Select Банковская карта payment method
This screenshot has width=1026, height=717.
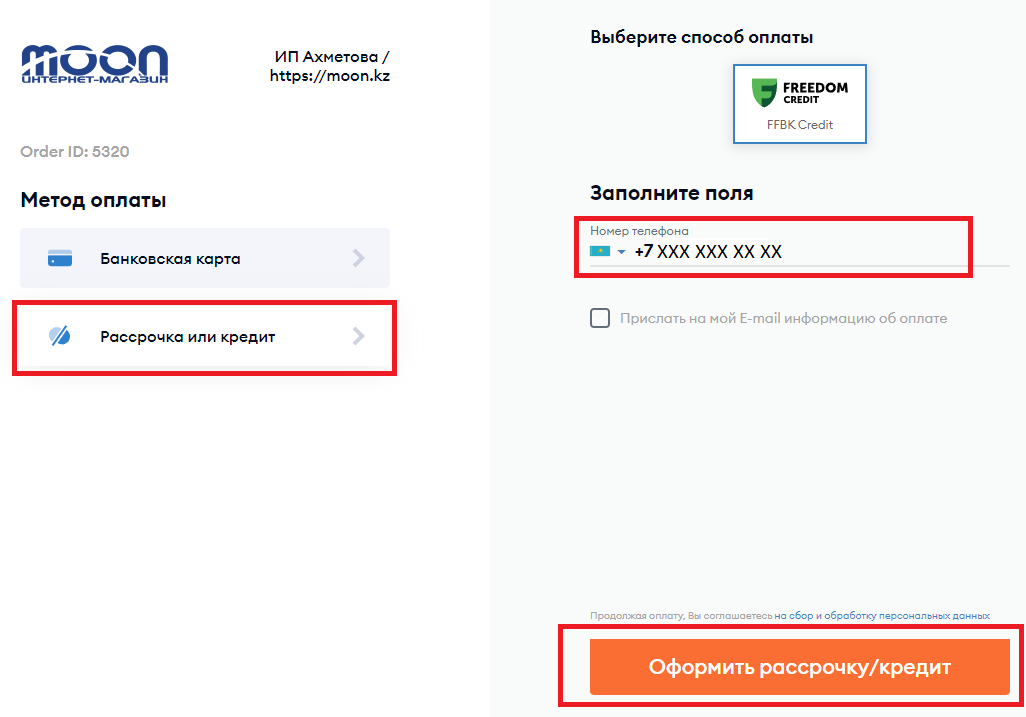[170, 258]
